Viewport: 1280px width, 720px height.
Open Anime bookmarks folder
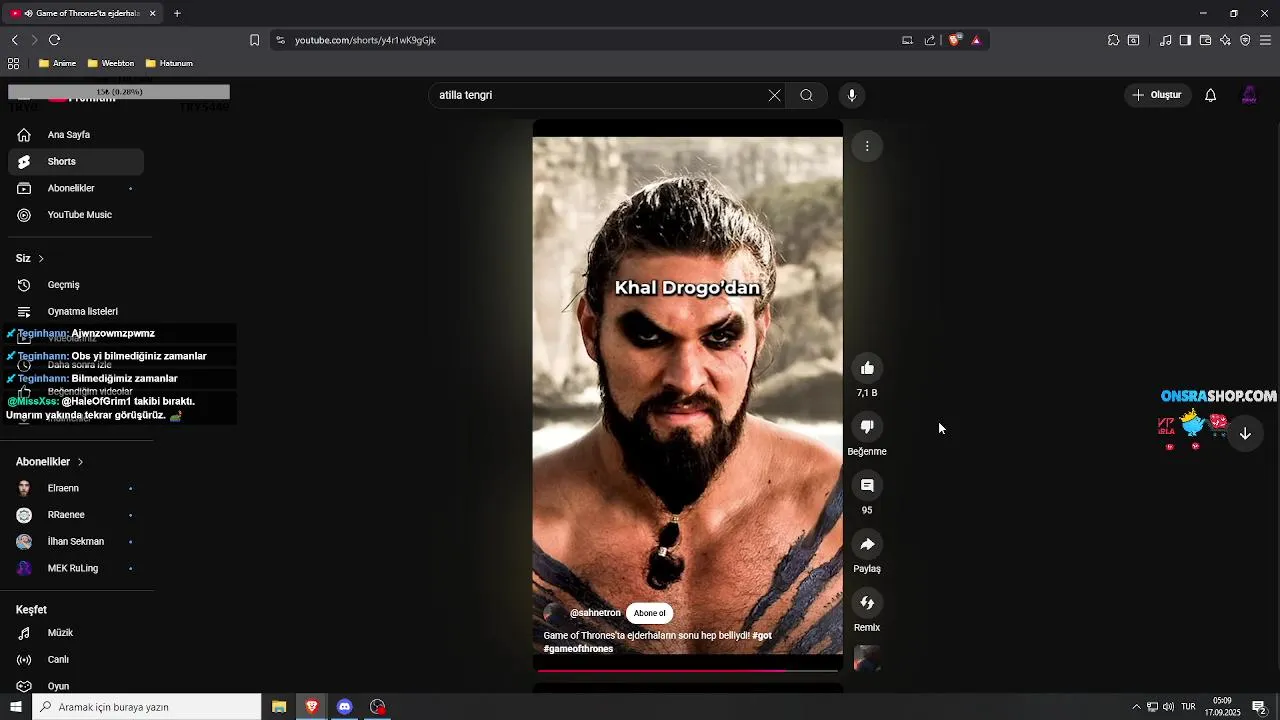57,63
